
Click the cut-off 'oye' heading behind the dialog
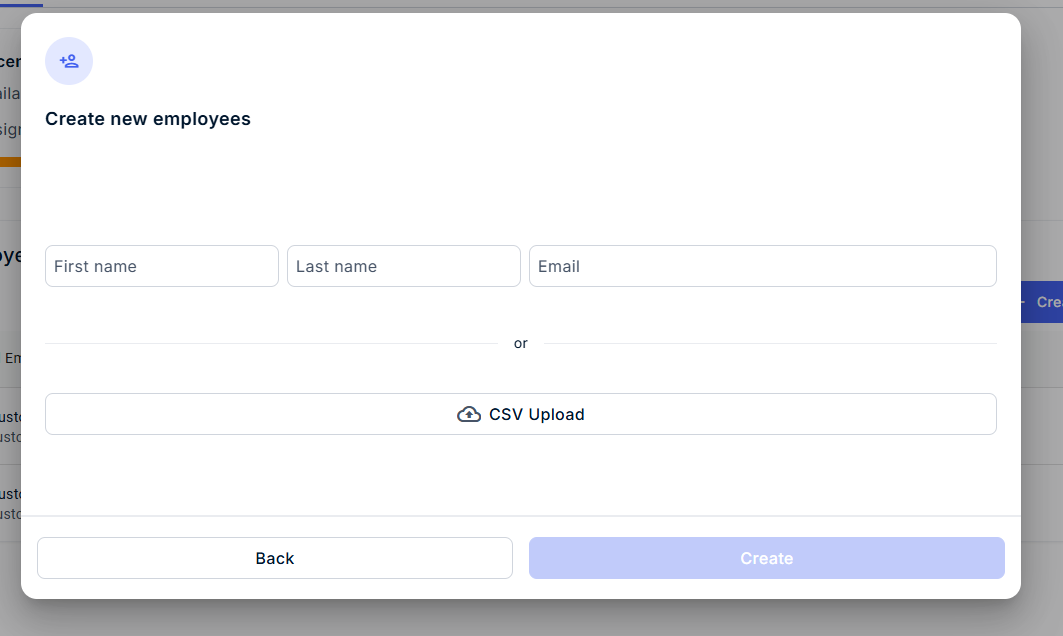(10, 256)
